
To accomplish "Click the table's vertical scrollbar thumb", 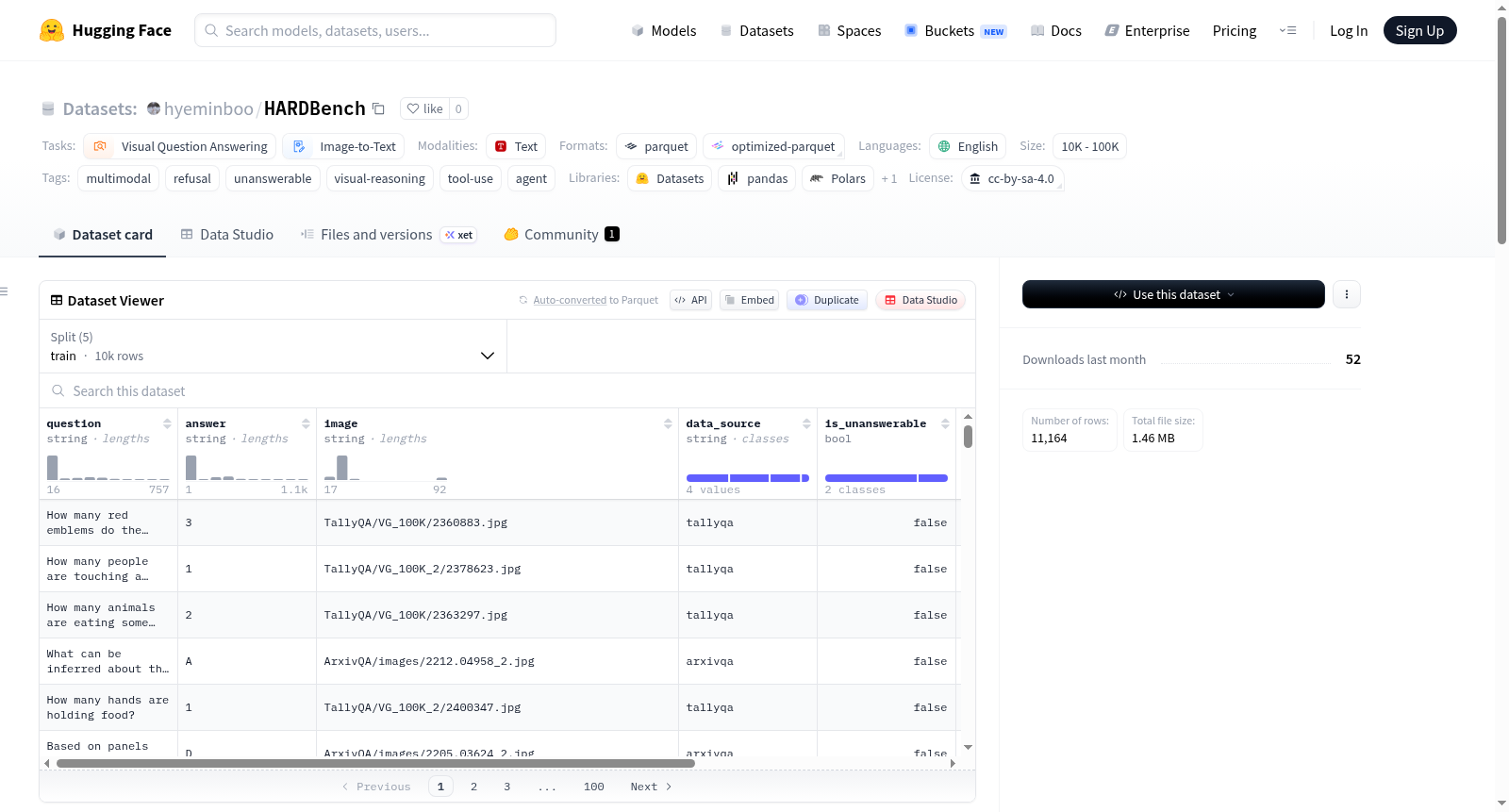I will (x=968, y=437).
